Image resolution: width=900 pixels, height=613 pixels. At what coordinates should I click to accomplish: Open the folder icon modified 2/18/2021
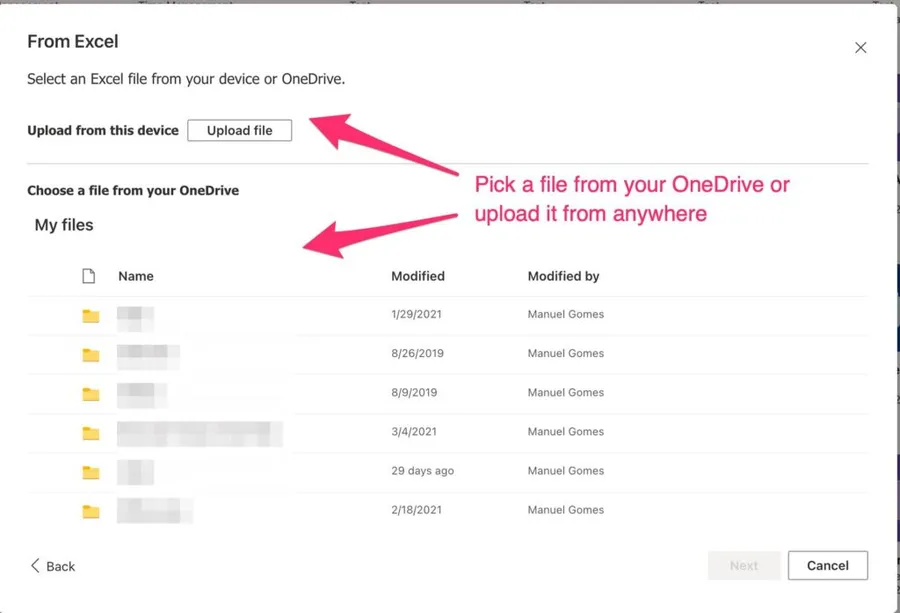pos(91,511)
